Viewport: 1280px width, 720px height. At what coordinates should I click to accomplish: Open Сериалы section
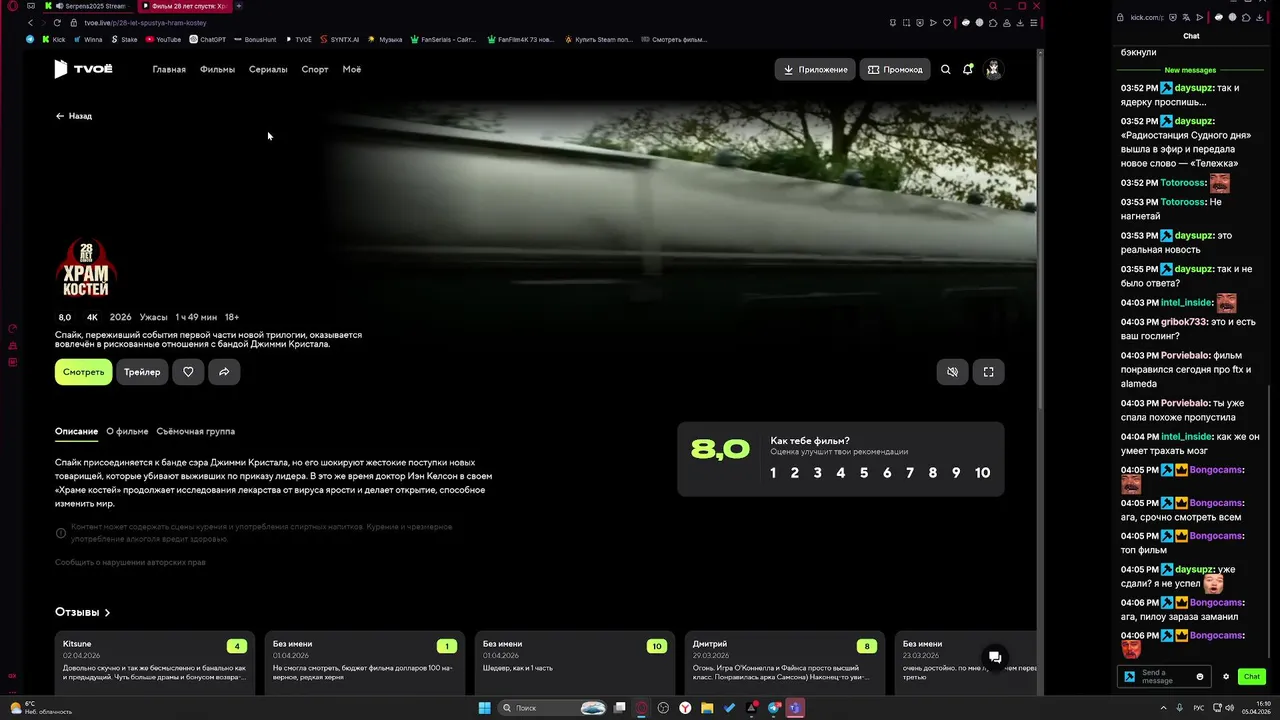268,69
